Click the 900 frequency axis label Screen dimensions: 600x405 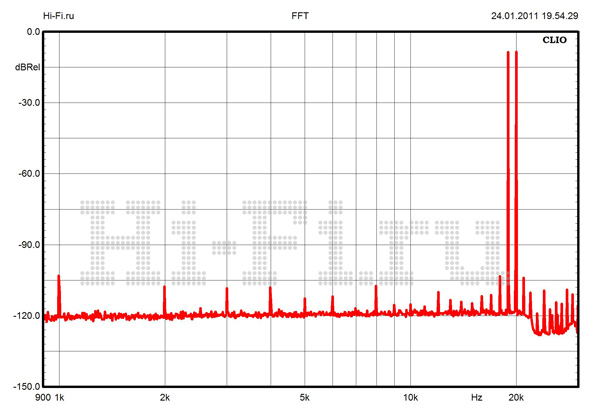43,397
